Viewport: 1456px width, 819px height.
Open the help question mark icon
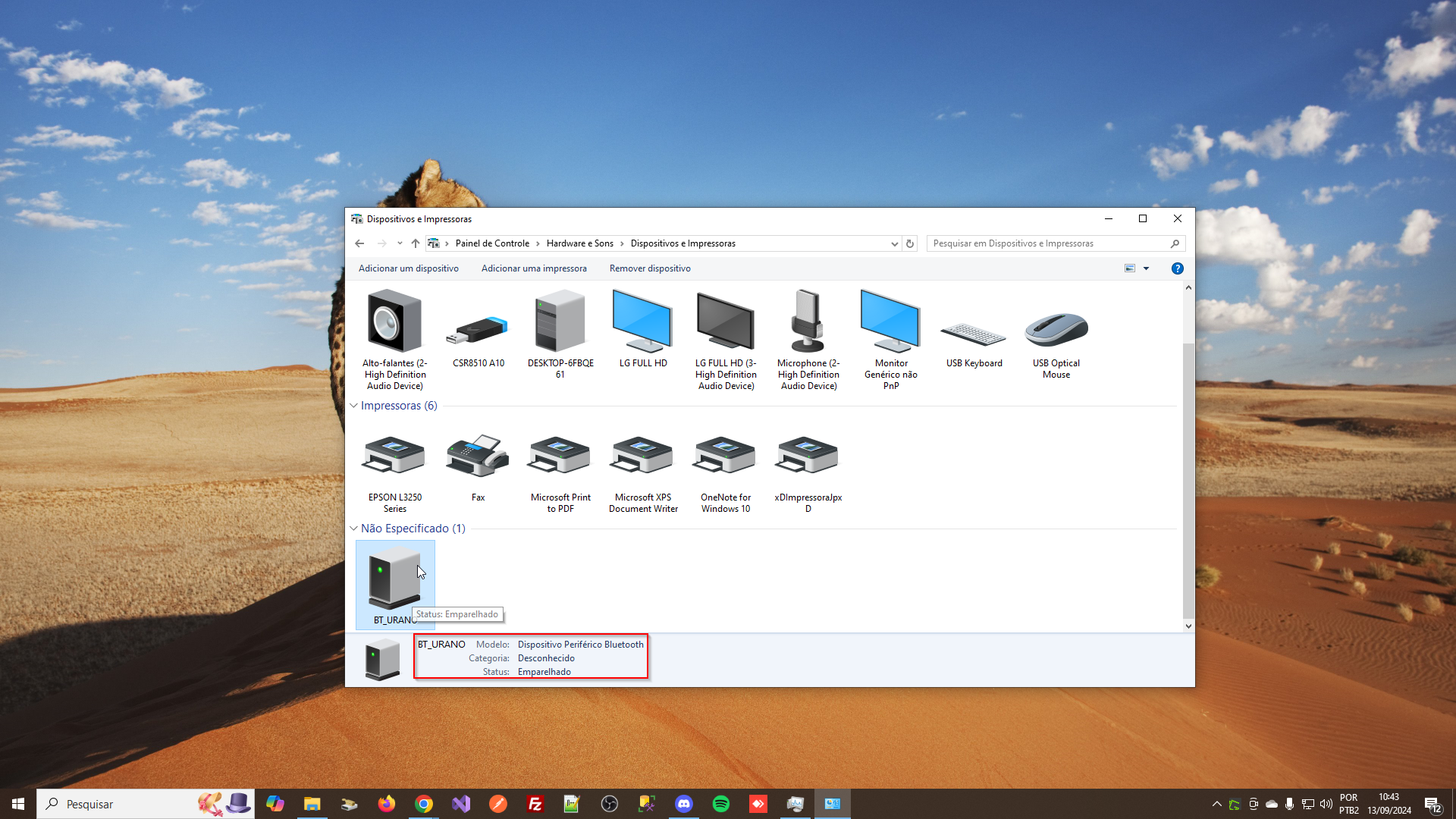tap(1177, 268)
